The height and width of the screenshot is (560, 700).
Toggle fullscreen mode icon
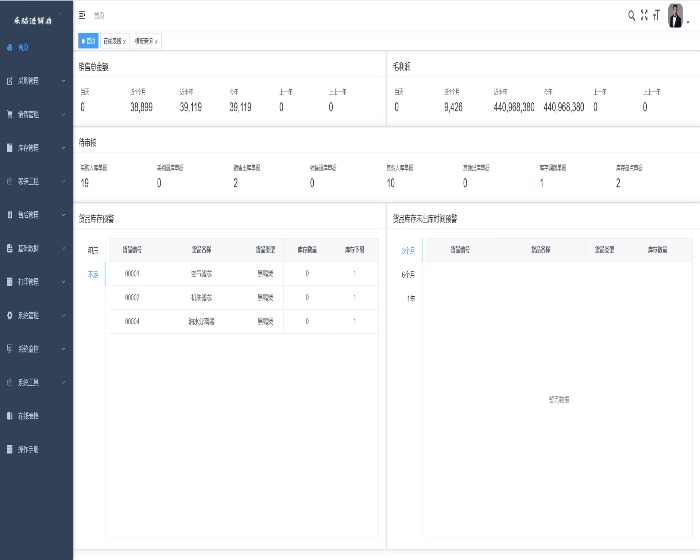[x=644, y=15]
